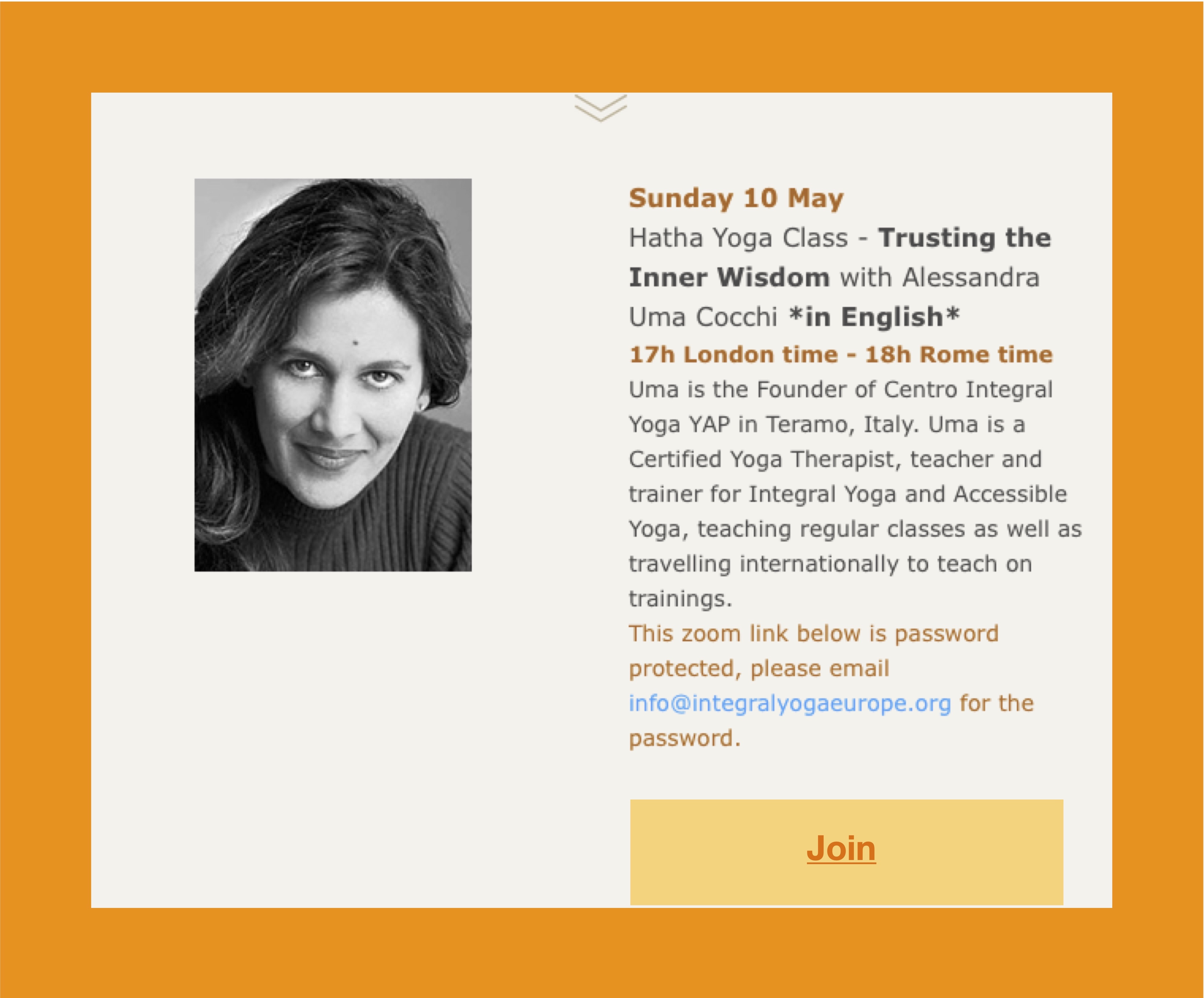This screenshot has height=998, width=1204.
Task: Click the name Alessandra in the class title
Action: (971, 278)
